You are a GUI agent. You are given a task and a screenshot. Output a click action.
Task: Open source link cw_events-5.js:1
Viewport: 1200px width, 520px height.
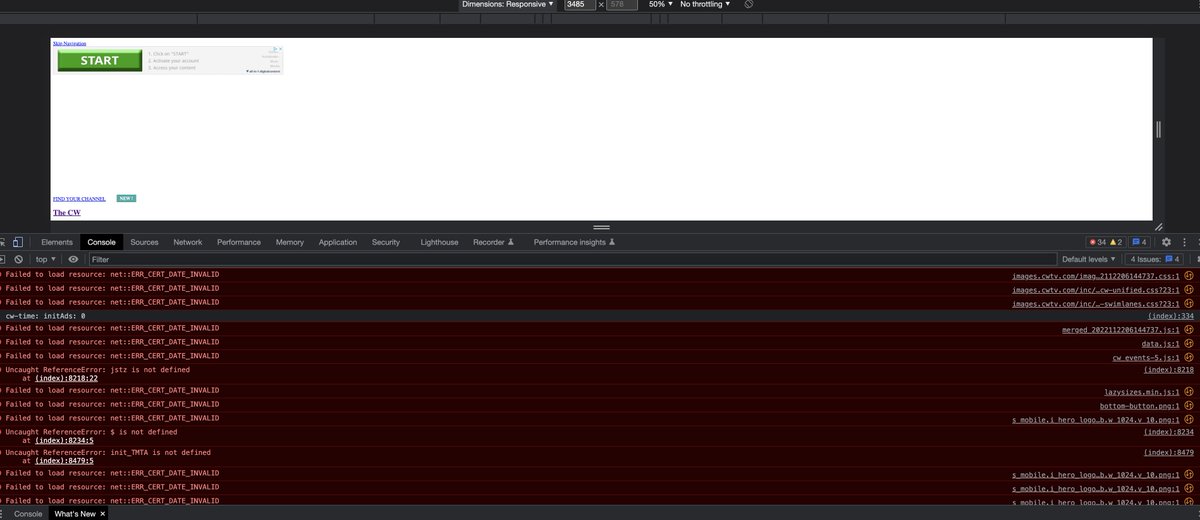[1146, 356]
